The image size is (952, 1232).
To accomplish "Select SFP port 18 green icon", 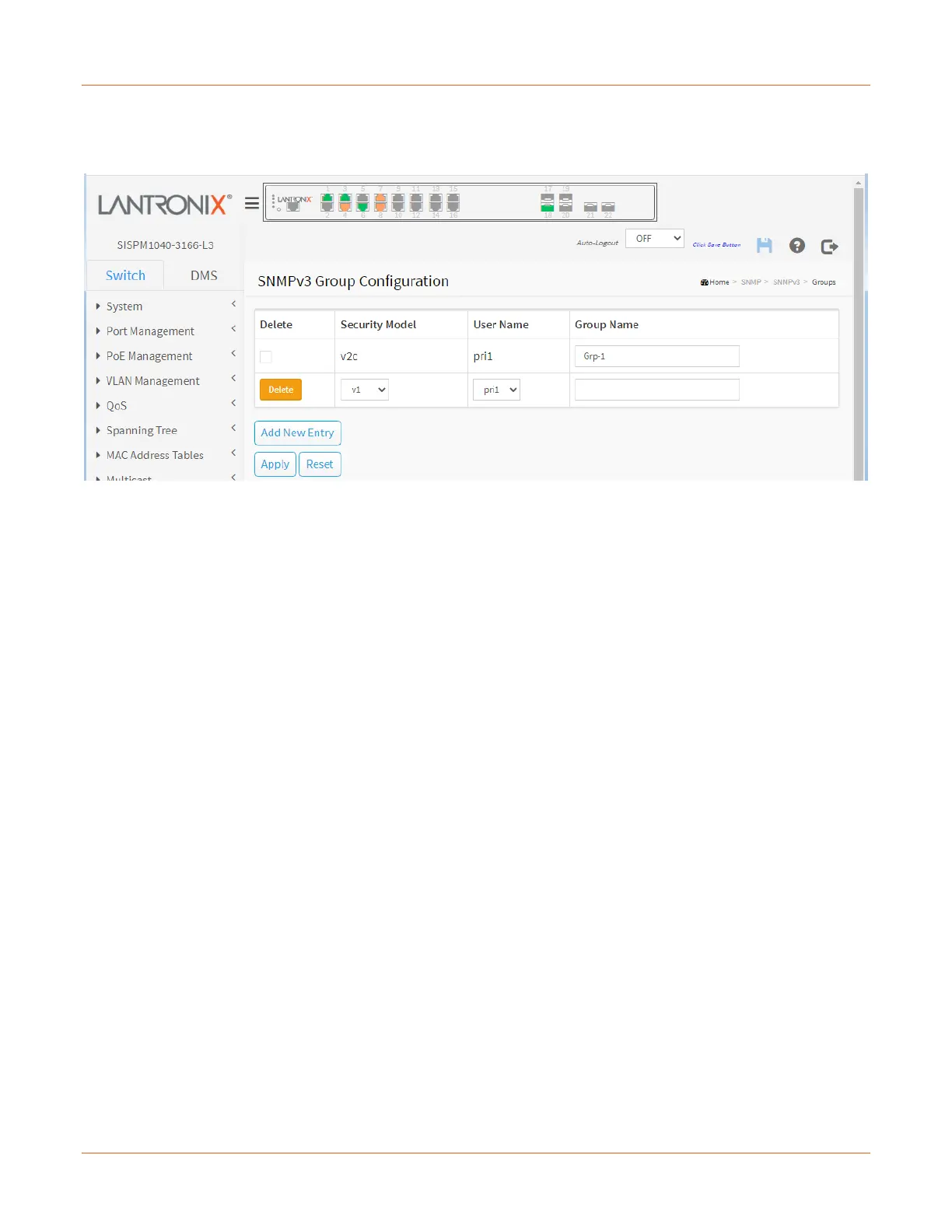I will [x=548, y=208].
